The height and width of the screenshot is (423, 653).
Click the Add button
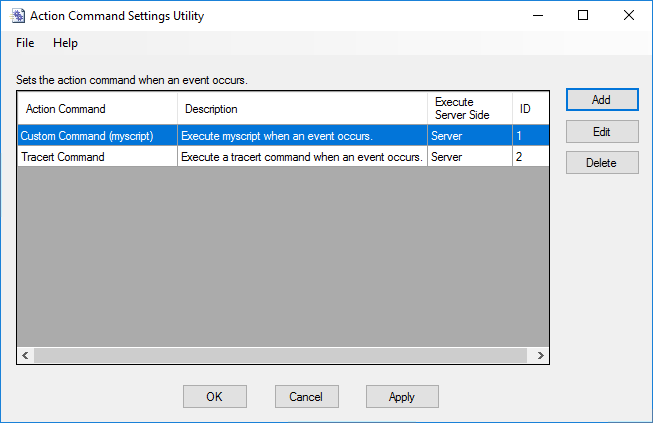tap(601, 100)
